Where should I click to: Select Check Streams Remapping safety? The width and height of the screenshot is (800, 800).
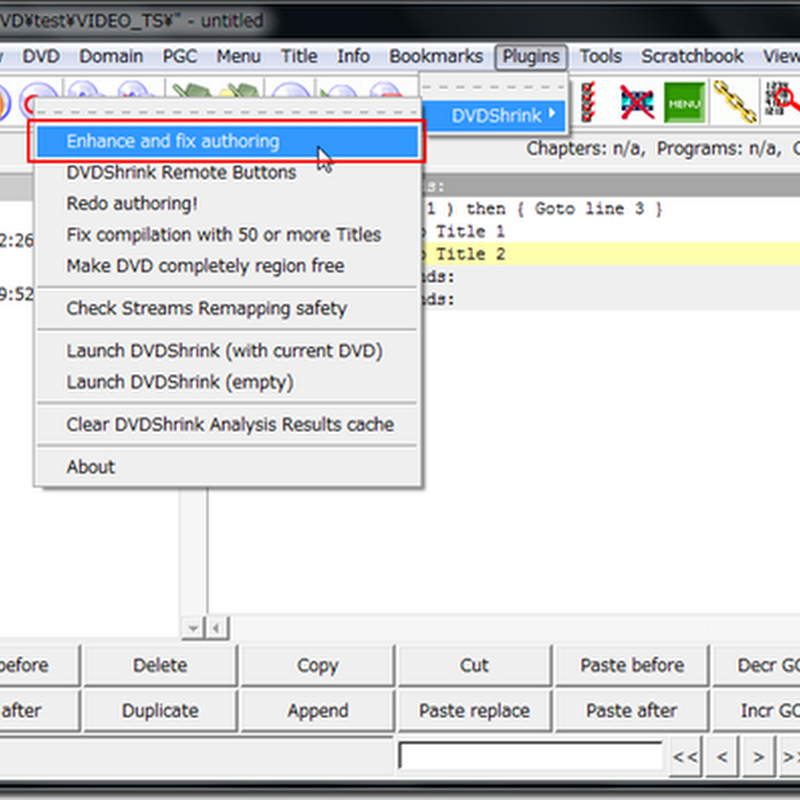227,308
